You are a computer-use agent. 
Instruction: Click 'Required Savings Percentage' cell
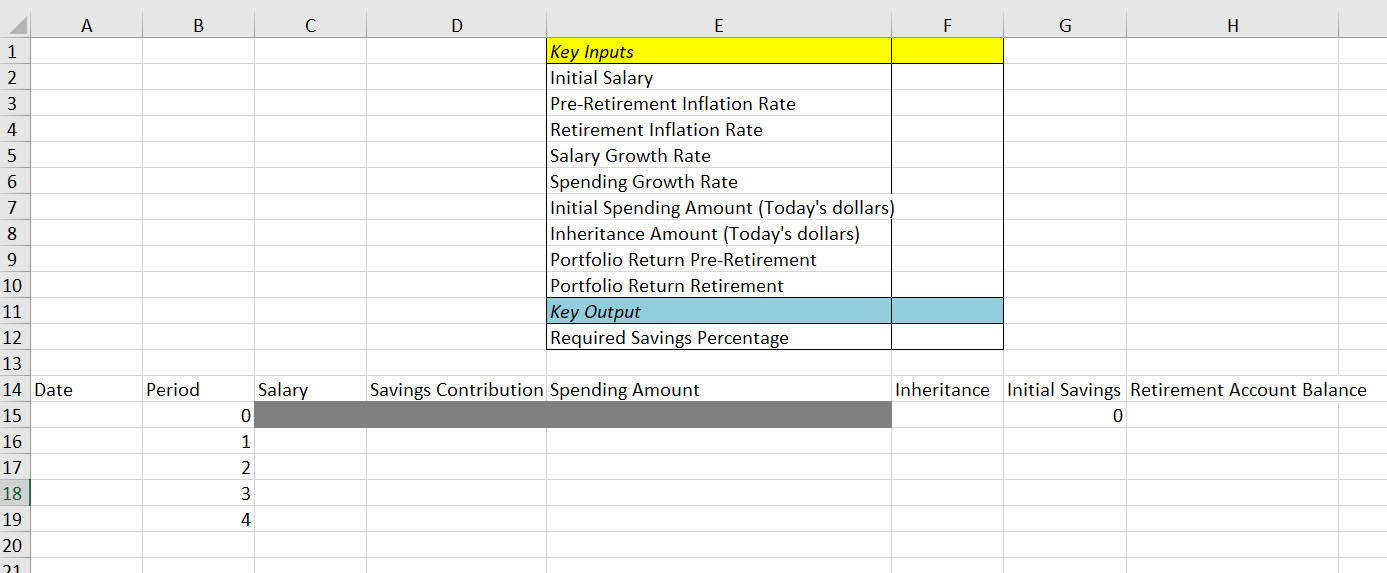click(x=719, y=338)
